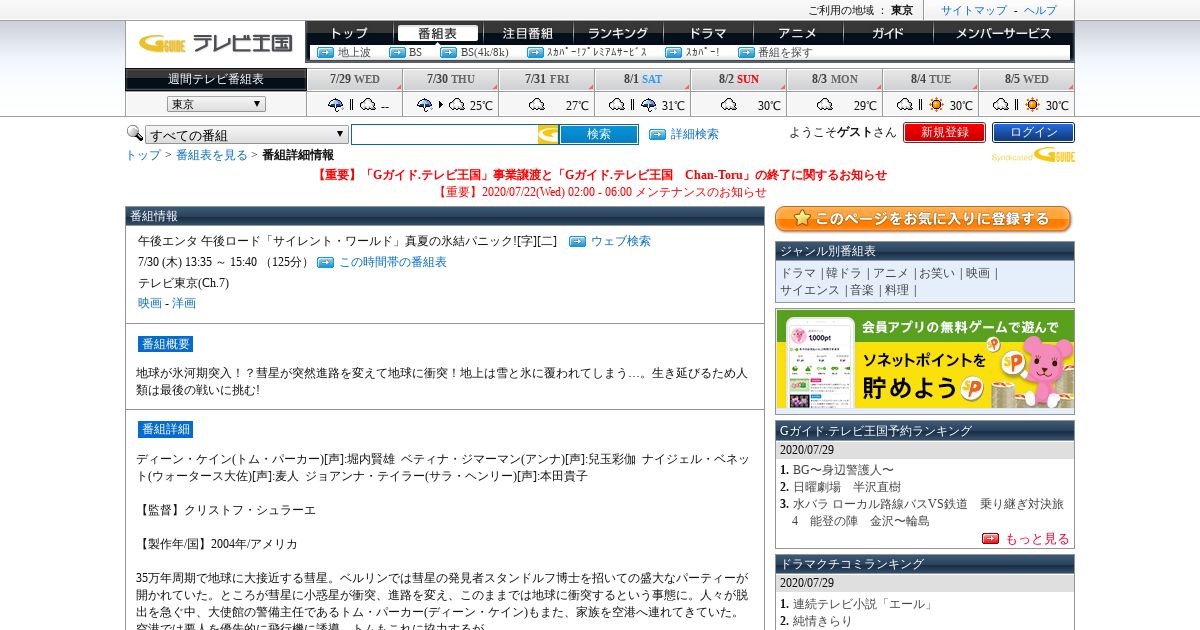Click the Gガイド テレビ王国 logo
The height and width of the screenshot is (630, 1200).
215,43
